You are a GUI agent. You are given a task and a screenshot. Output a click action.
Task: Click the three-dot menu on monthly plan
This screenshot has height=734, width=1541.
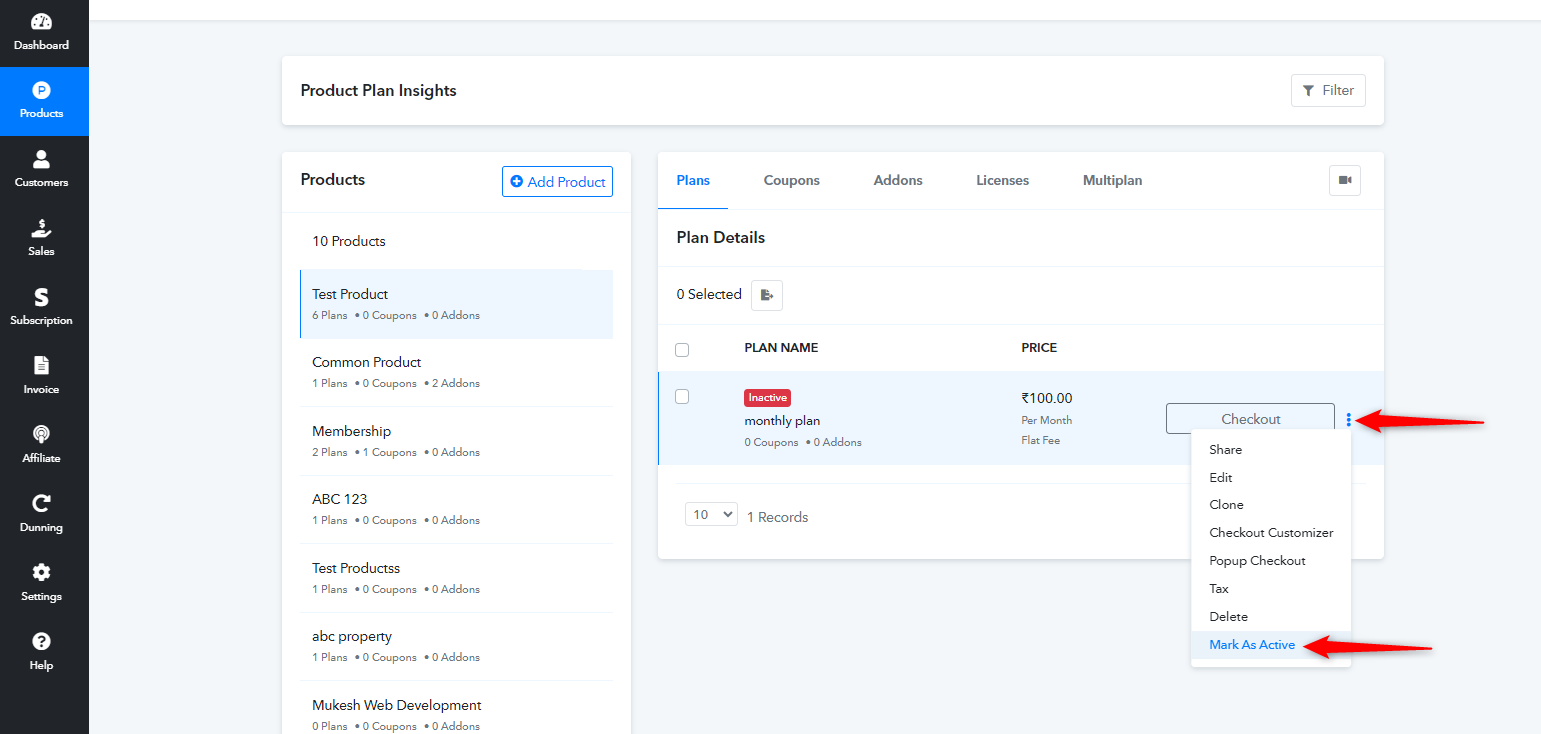coord(1348,419)
